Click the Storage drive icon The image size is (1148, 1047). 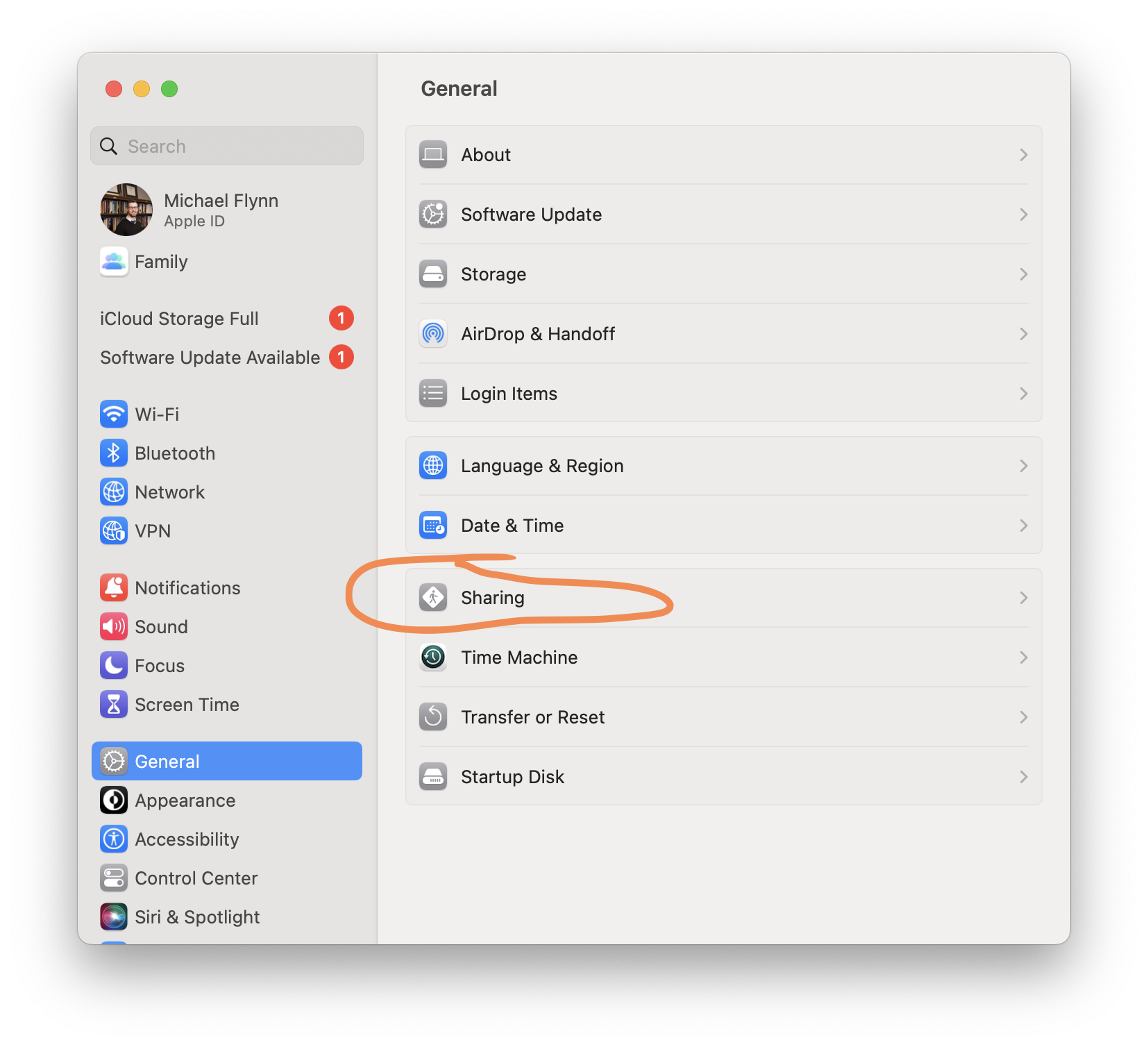pyautogui.click(x=433, y=274)
